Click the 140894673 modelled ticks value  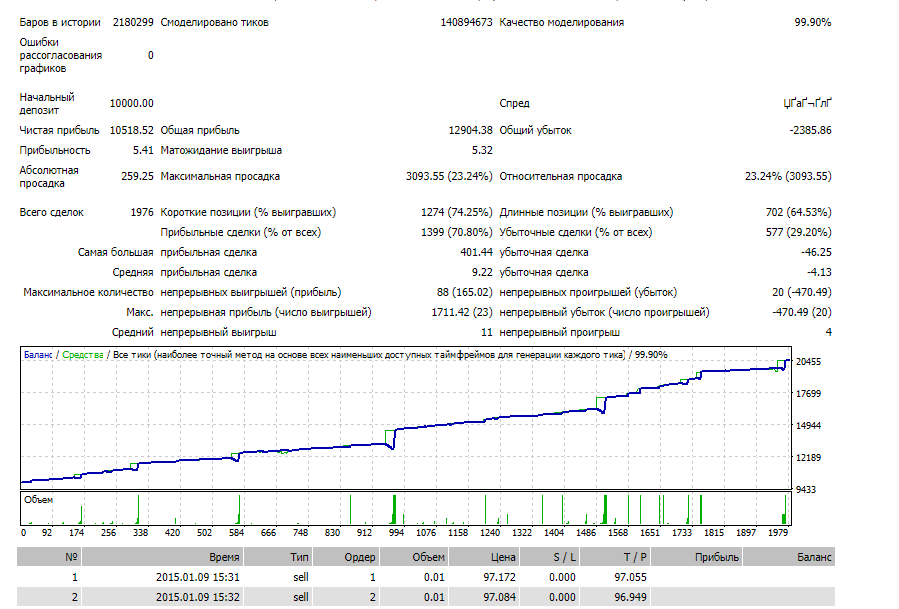[466, 22]
